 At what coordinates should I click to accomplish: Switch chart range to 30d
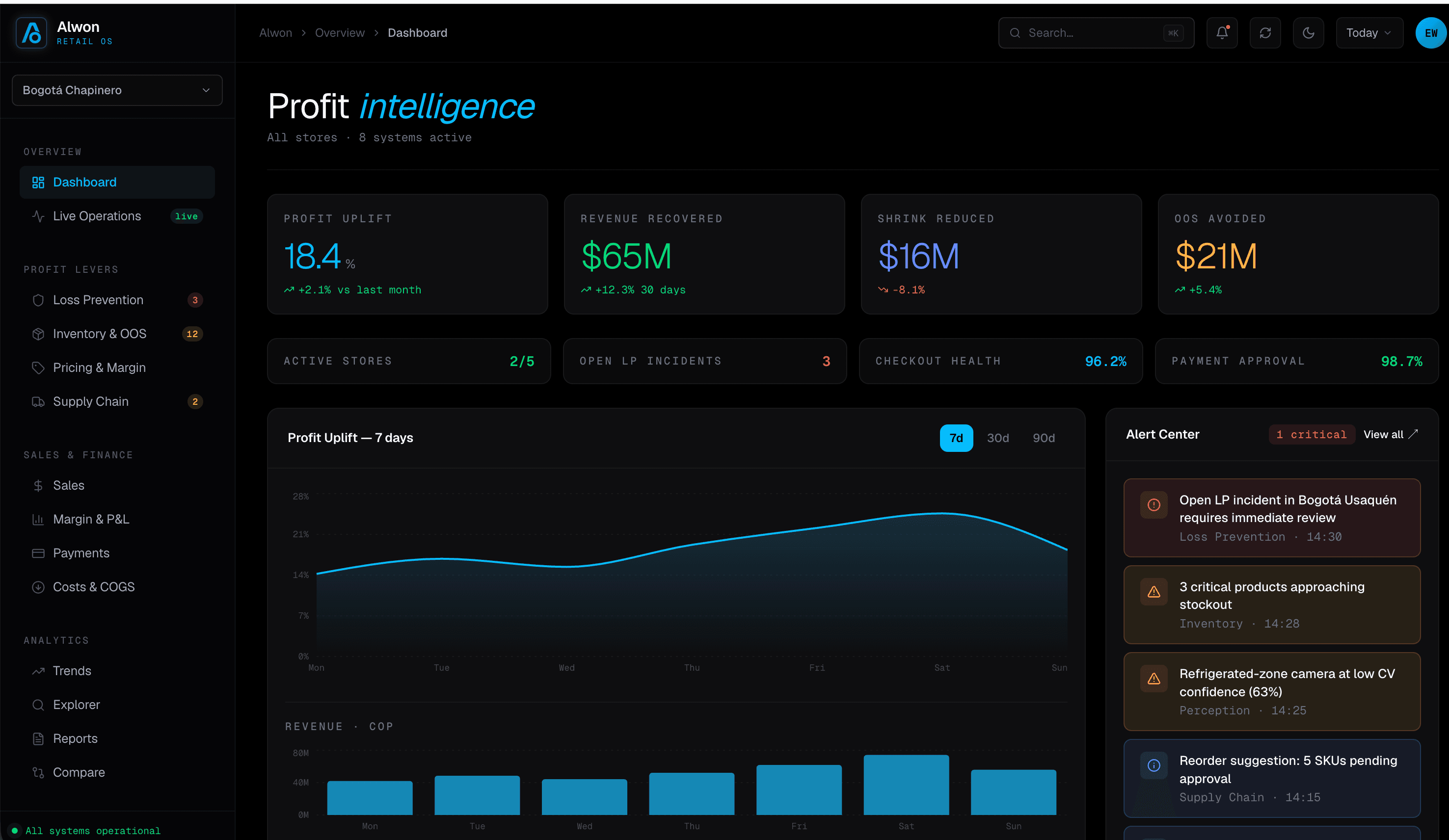pyautogui.click(x=997, y=438)
